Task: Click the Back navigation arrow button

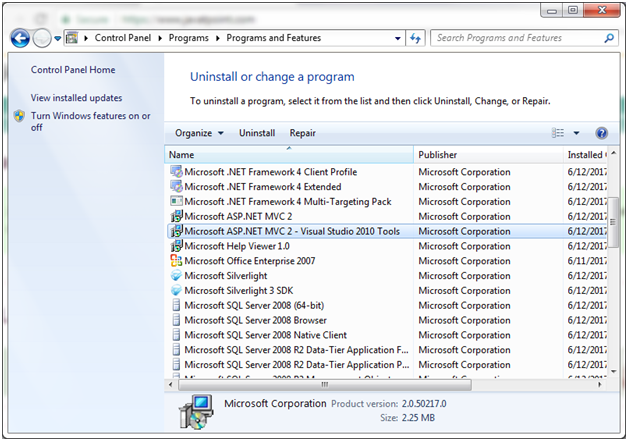Action: (20, 38)
